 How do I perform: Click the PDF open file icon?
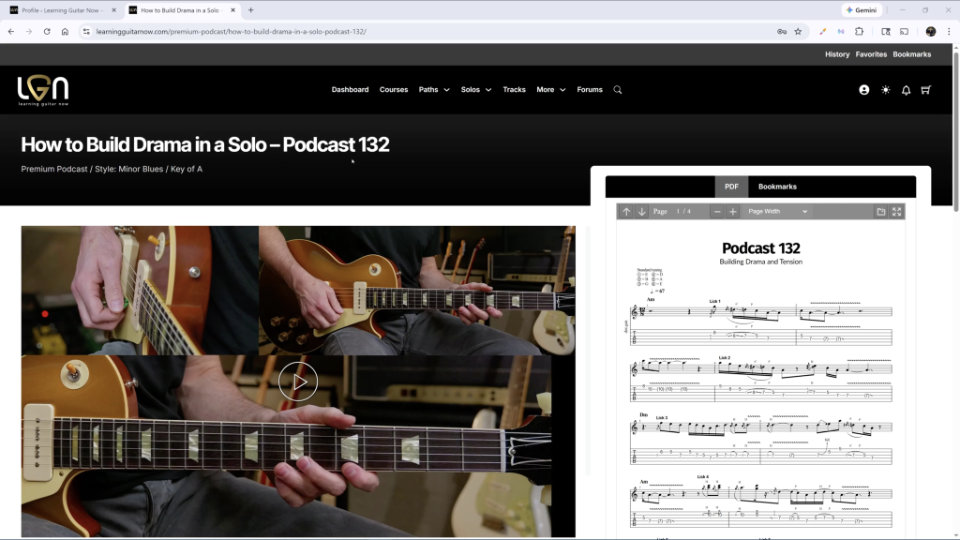(x=881, y=212)
